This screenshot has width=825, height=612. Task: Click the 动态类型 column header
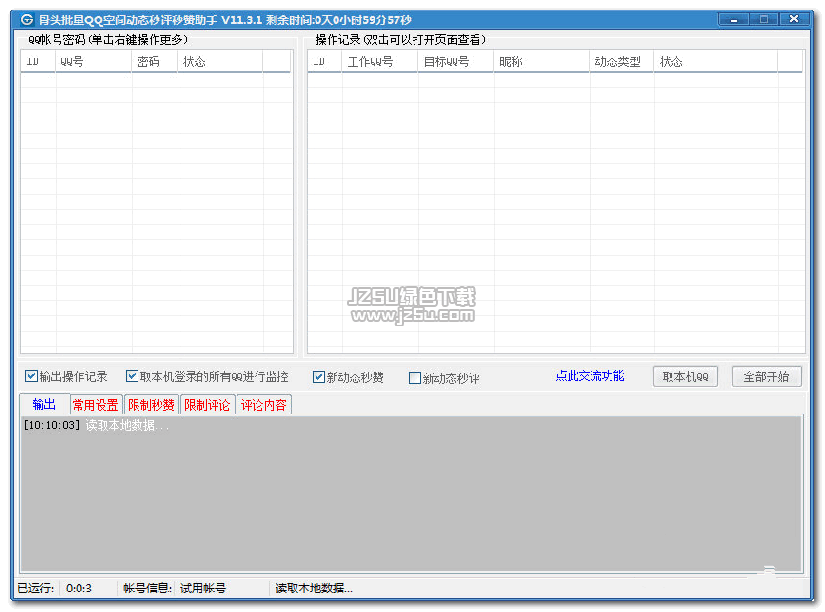tap(621, 62)
